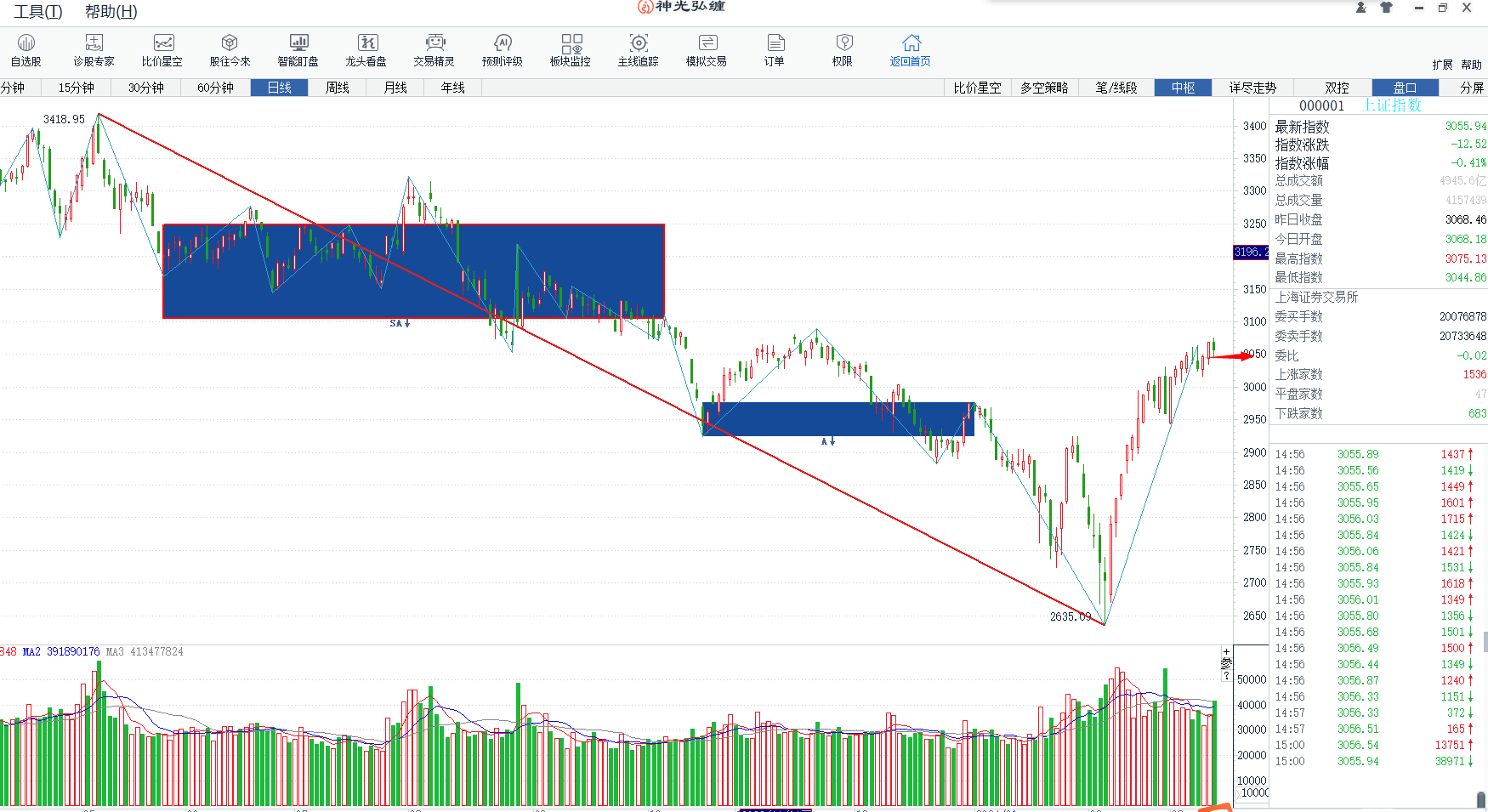Click the 上证指数 index name
Screen dimensions: 1488x812
click(1393, 105)
